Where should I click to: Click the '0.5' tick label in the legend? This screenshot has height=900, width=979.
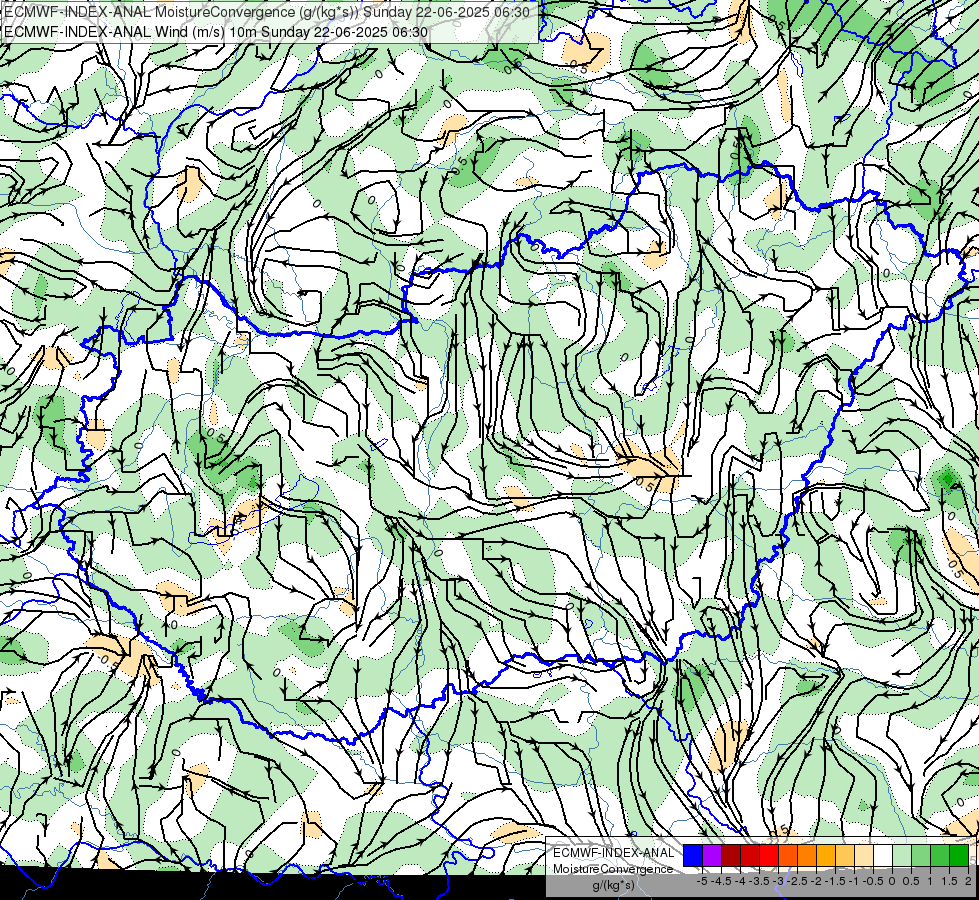(x=911, y=881)
